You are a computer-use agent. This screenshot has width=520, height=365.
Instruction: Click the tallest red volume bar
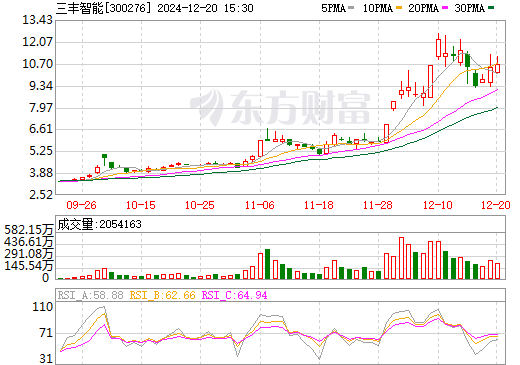[401, 258]
